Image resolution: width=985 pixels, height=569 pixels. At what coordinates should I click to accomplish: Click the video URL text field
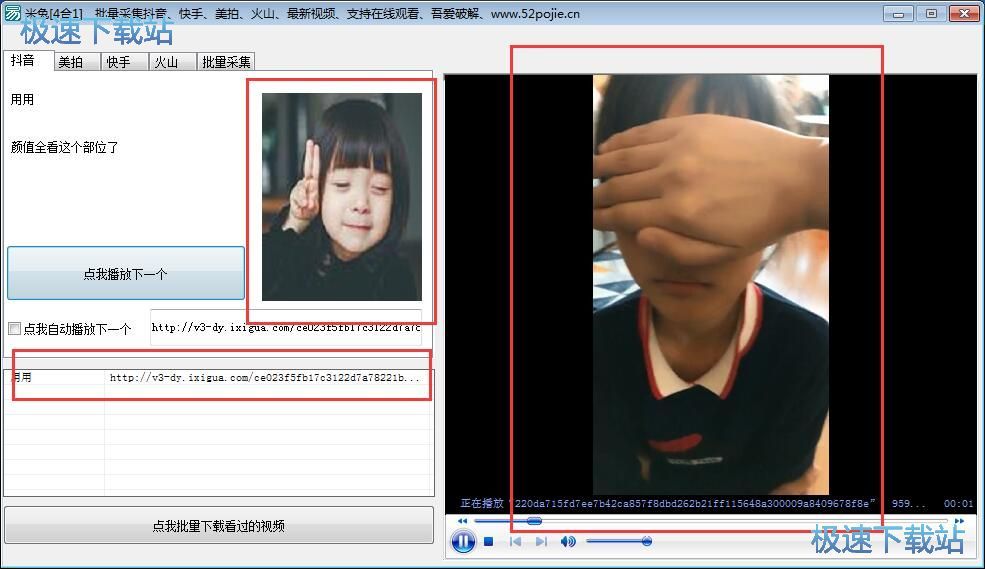point(285,328)
